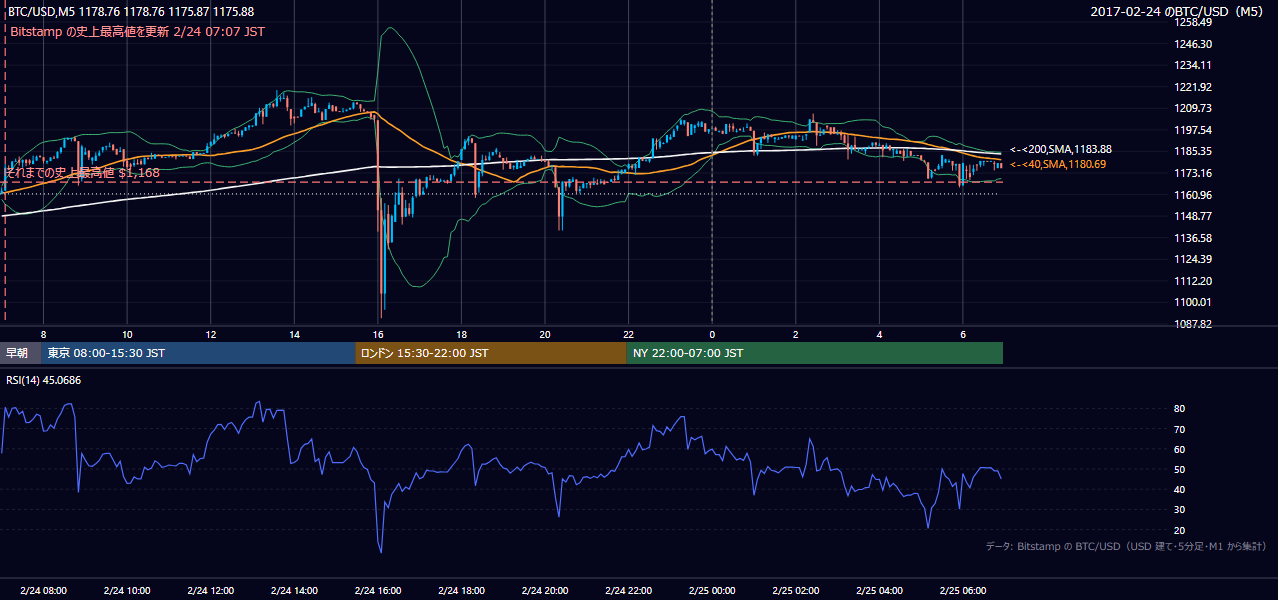Click price axis value 1209.73
The image size is (1278, 600).
pos(1193,108)
